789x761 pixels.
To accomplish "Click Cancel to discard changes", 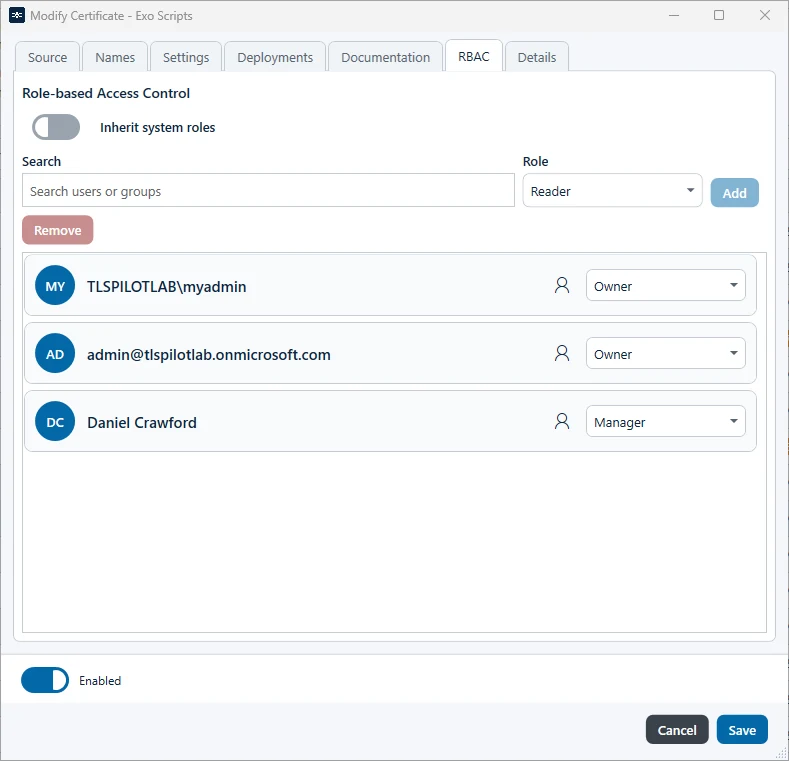I will point(677,730).
